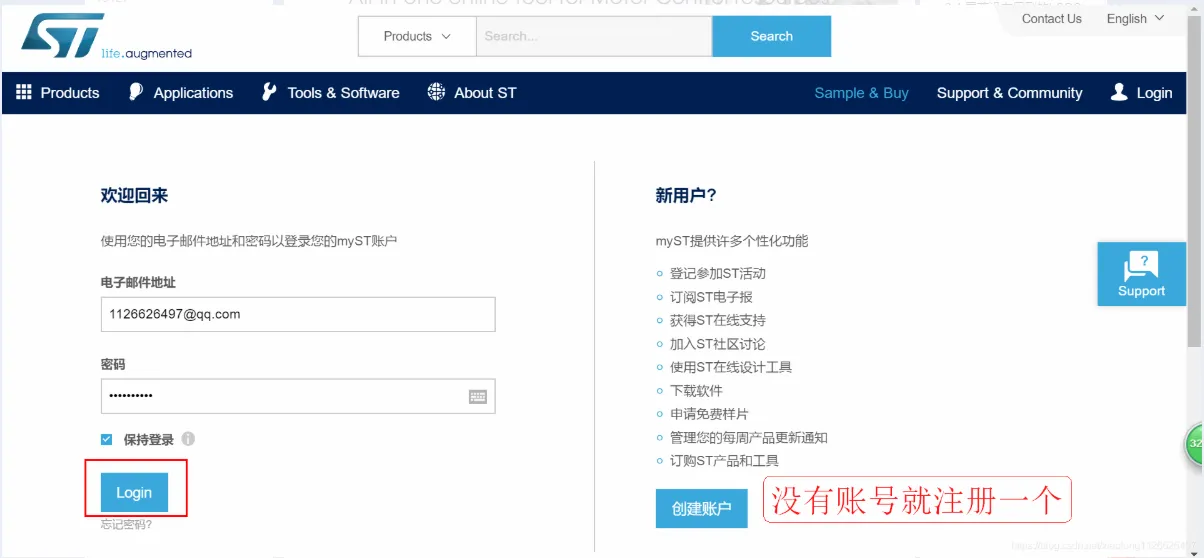The image size is (1204, 558).
Task: Click the About ST globe icon
Action: click(436, 92)
